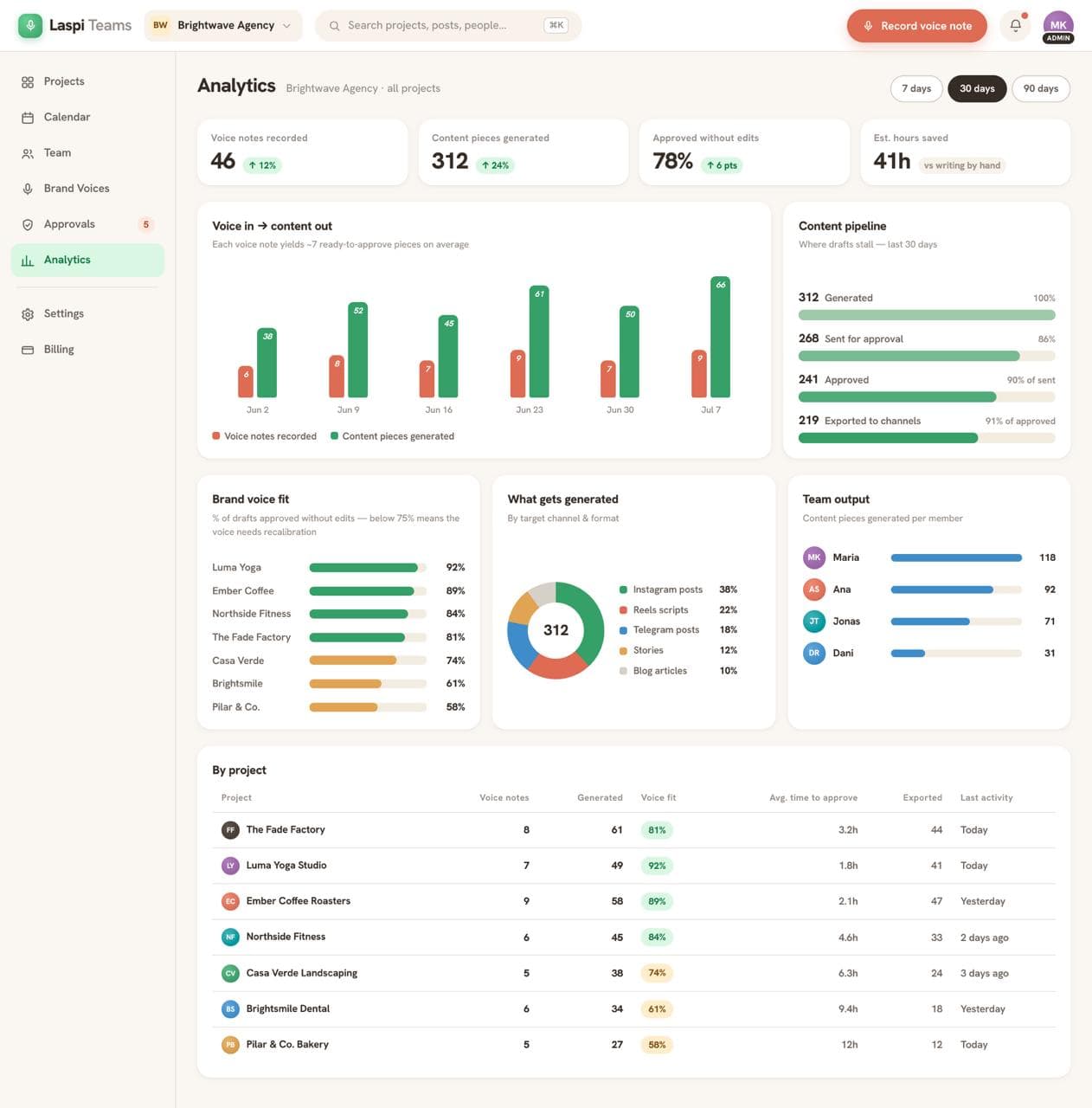This screenshot has height=1108, width=1092.
Task: Open Billing page
Action: click(87, 349)
